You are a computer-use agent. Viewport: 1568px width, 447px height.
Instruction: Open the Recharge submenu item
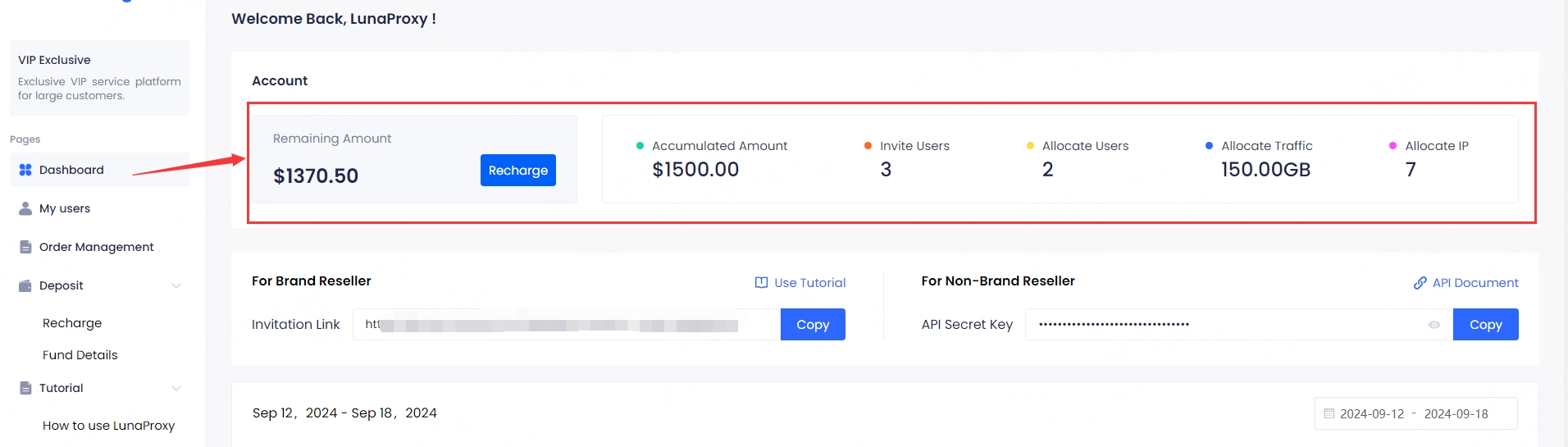[72, 323]
